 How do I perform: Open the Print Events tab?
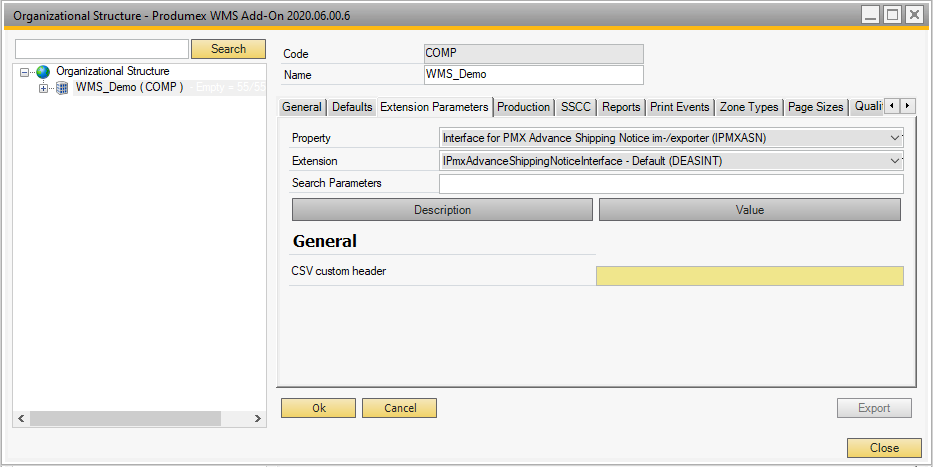point(679,107)
